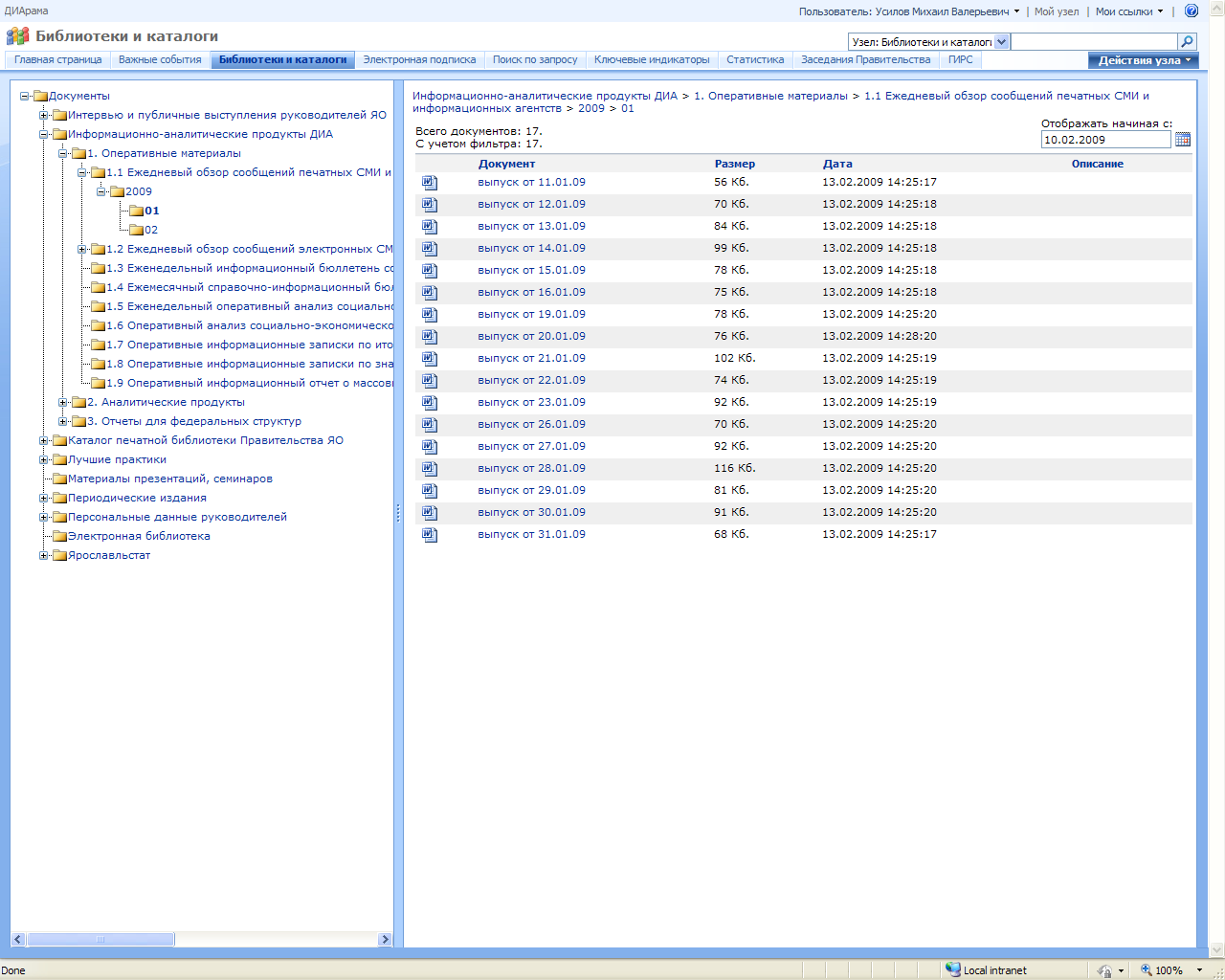Click the IE zoom magnifier in status bar

1147,969
